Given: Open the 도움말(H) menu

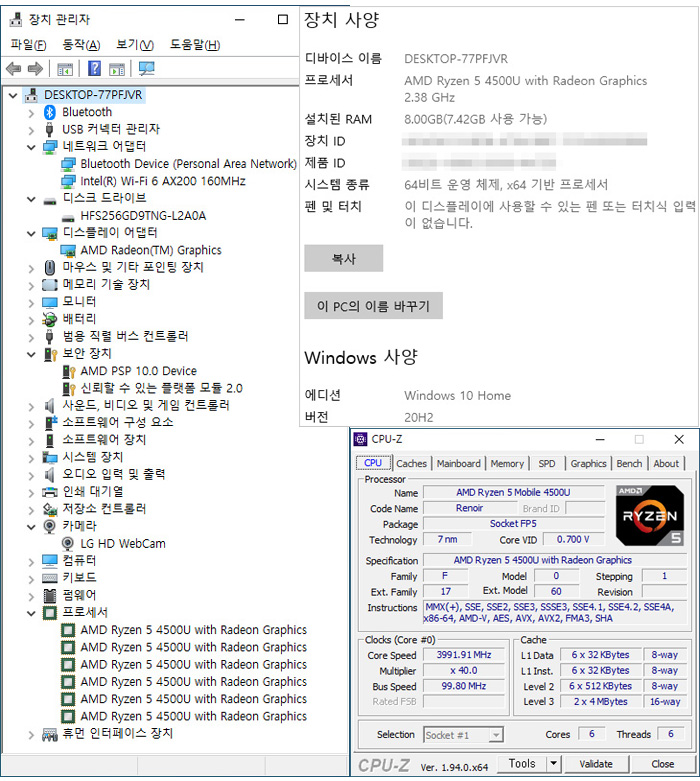Looking at the screenshot, I should pyautogui.click(x=195, y=45).
